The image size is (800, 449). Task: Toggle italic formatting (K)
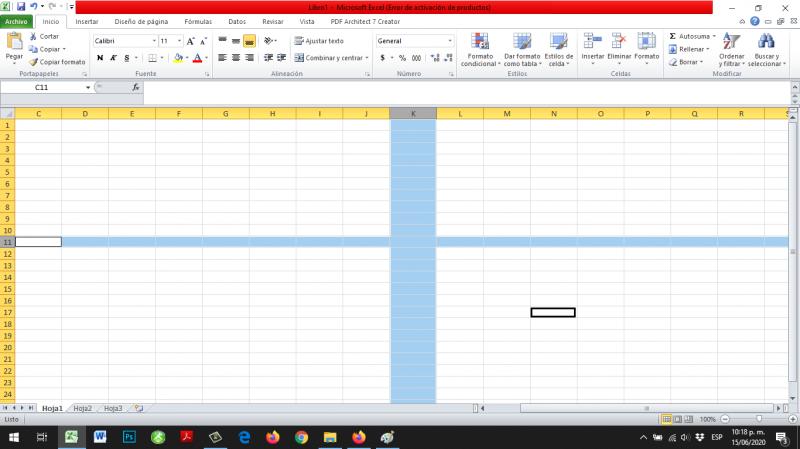(112, 58)
